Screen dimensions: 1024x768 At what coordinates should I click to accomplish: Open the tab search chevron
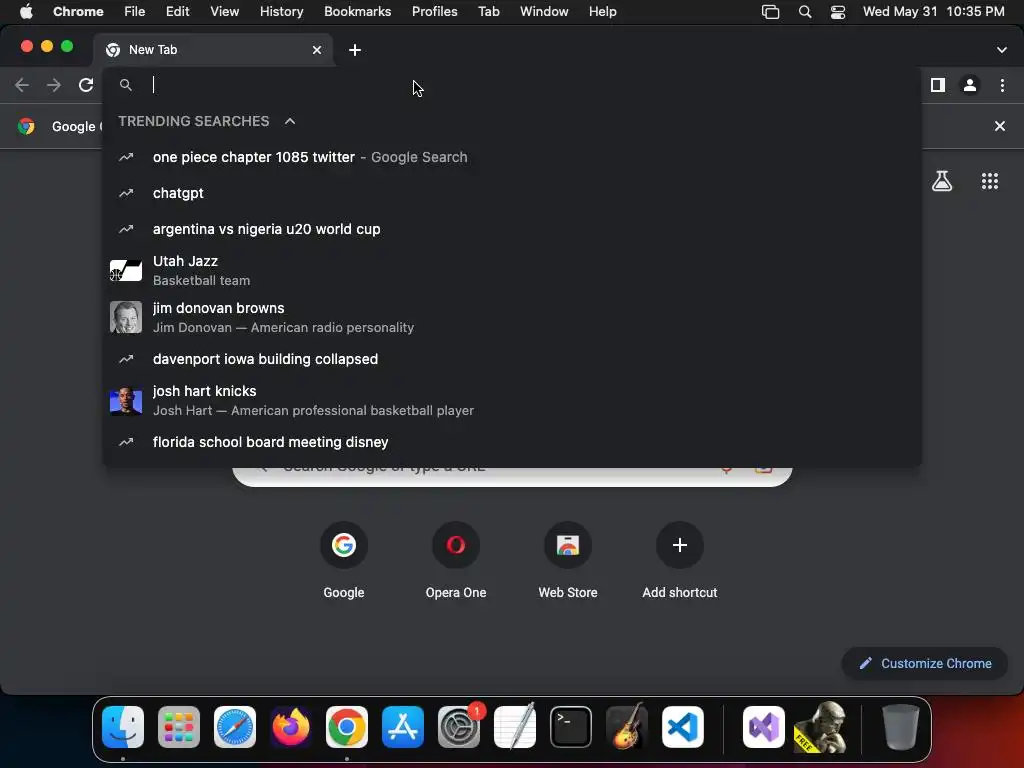(x=1001, y=50)
